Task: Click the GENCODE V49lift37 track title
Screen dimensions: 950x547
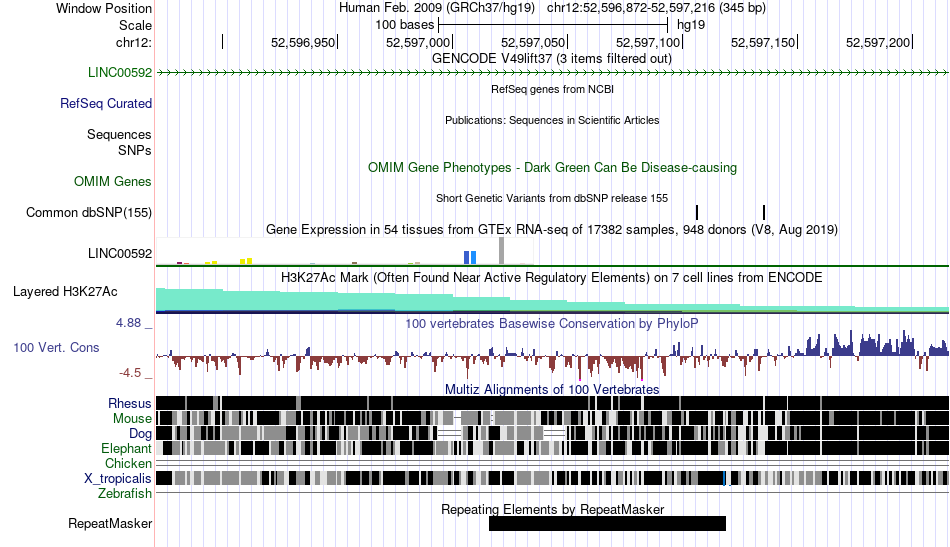Action: click(551, 59)
